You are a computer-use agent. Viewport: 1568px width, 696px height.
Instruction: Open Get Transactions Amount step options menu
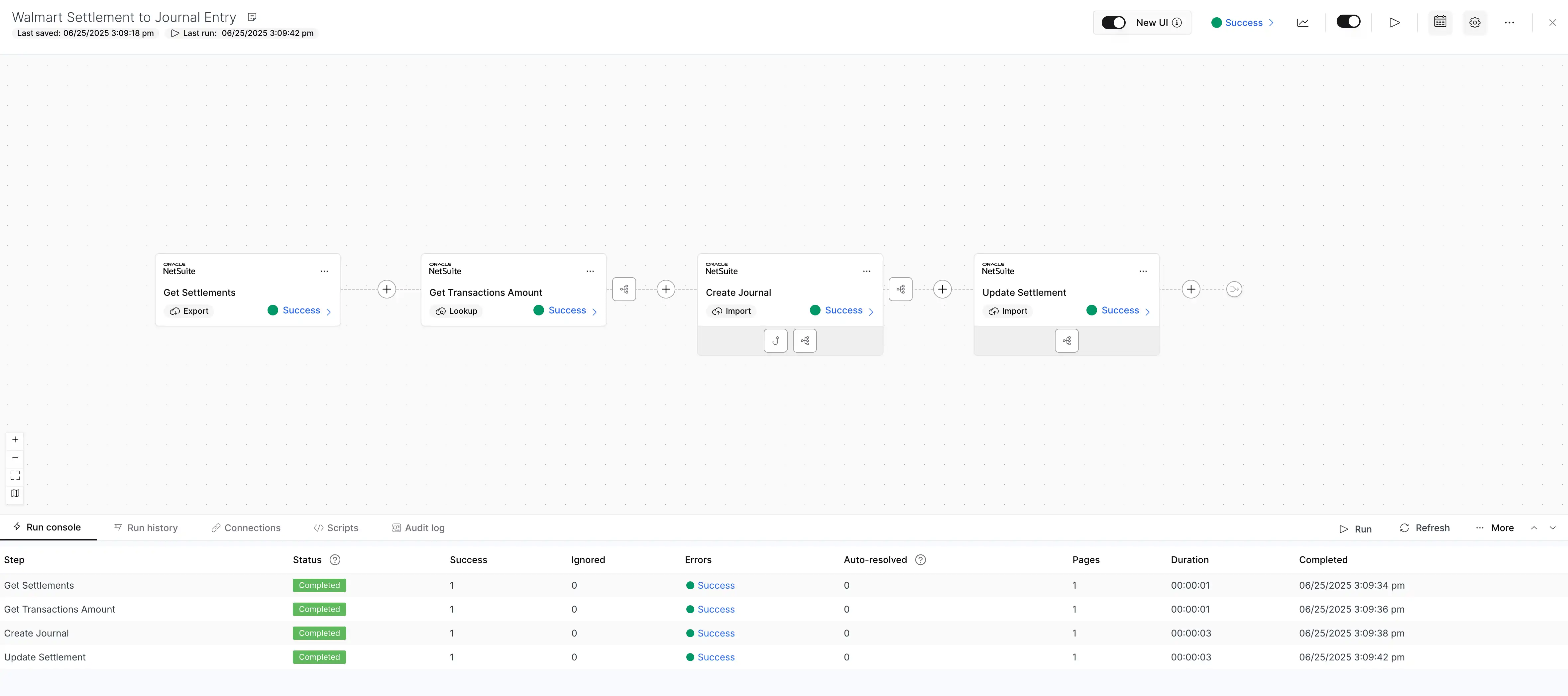tap(590, 271)
